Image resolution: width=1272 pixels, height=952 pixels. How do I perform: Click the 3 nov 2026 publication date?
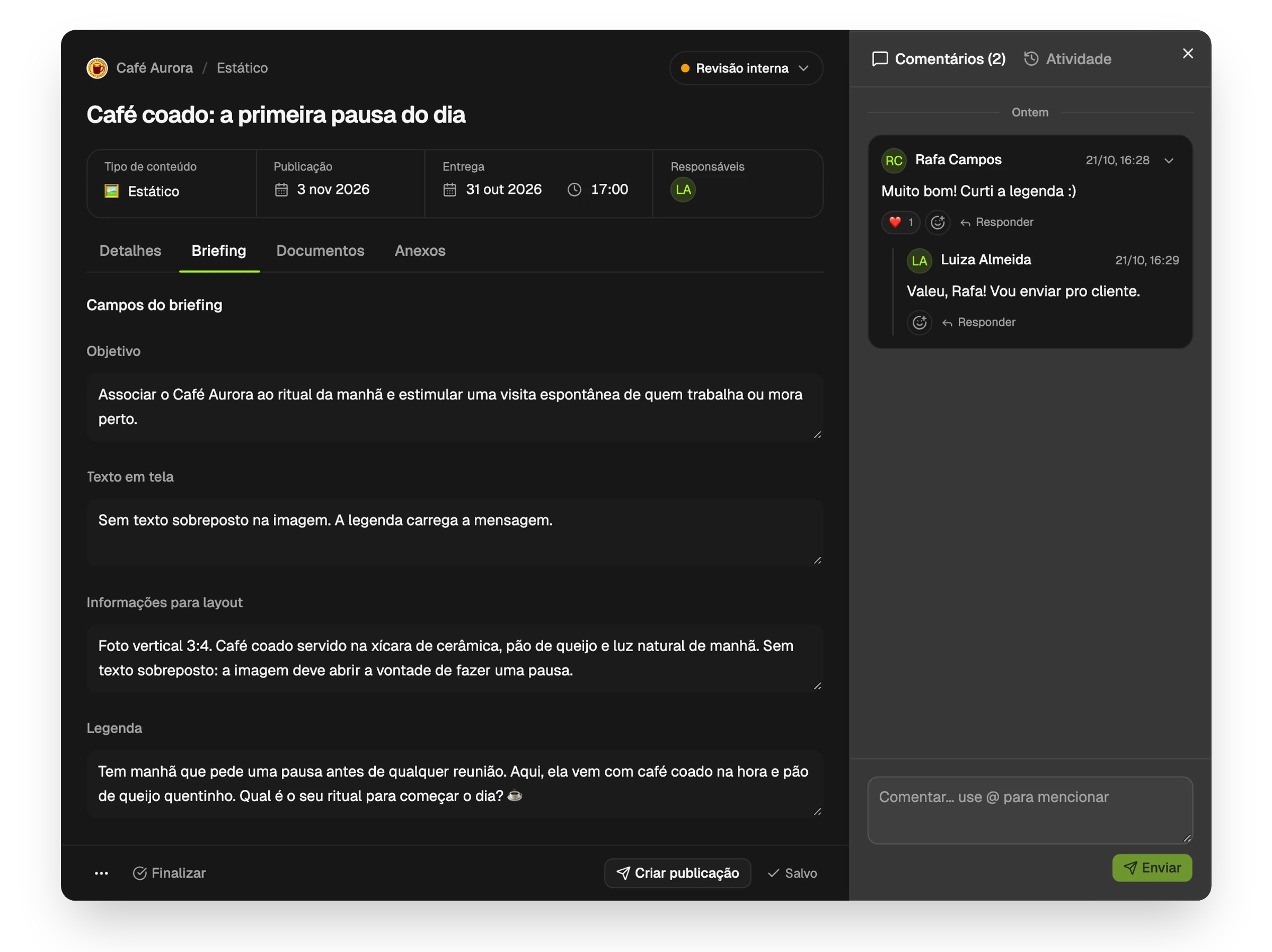tap(333, 189)
